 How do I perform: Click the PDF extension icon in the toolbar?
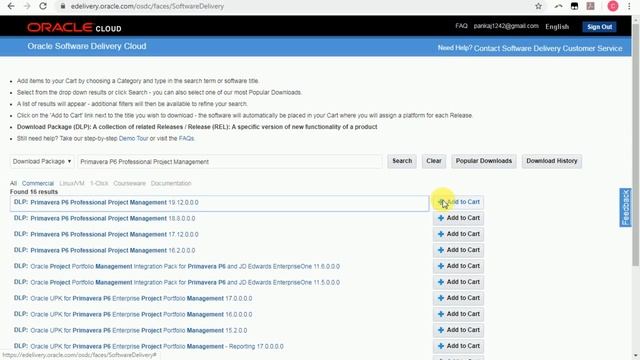[590, 6]
